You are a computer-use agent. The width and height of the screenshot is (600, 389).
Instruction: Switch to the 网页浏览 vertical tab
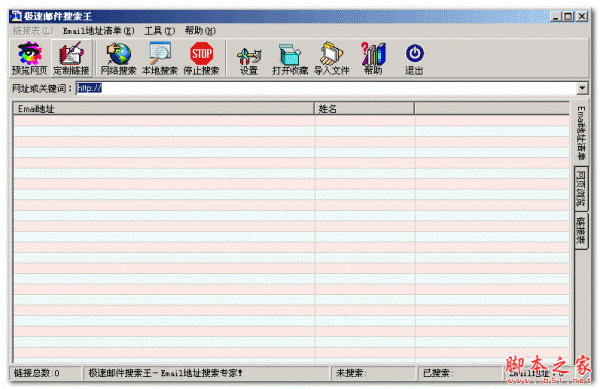tap(581, 189)
